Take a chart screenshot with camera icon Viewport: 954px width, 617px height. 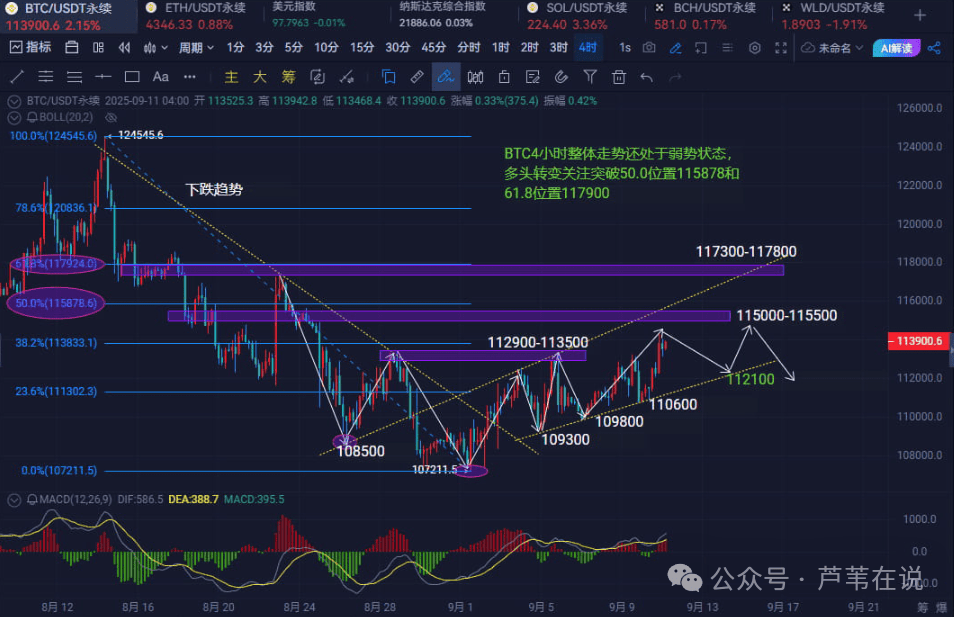click(x=649, y=47)
